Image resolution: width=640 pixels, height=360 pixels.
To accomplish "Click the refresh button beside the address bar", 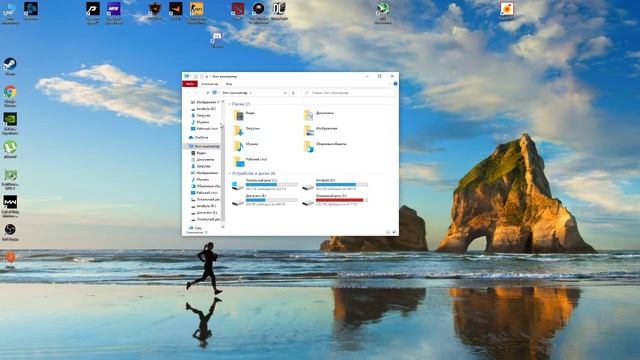I will (x=293, y=93).
